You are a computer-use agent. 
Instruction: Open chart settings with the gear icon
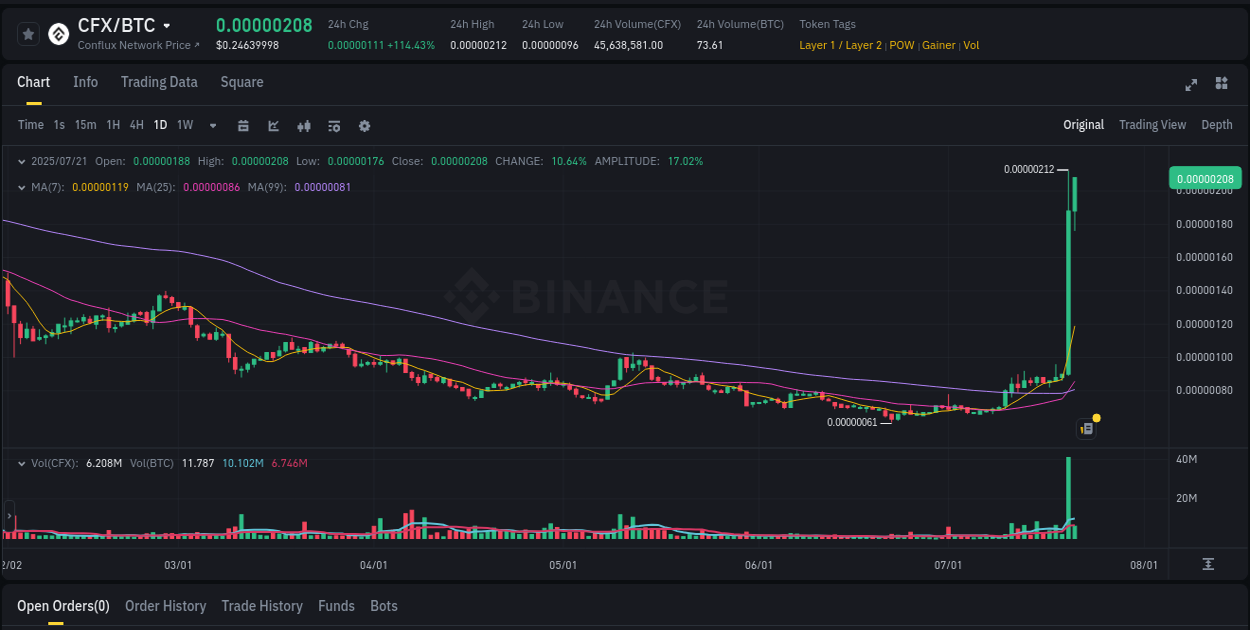pyautogui.click(x=364, y=126)
